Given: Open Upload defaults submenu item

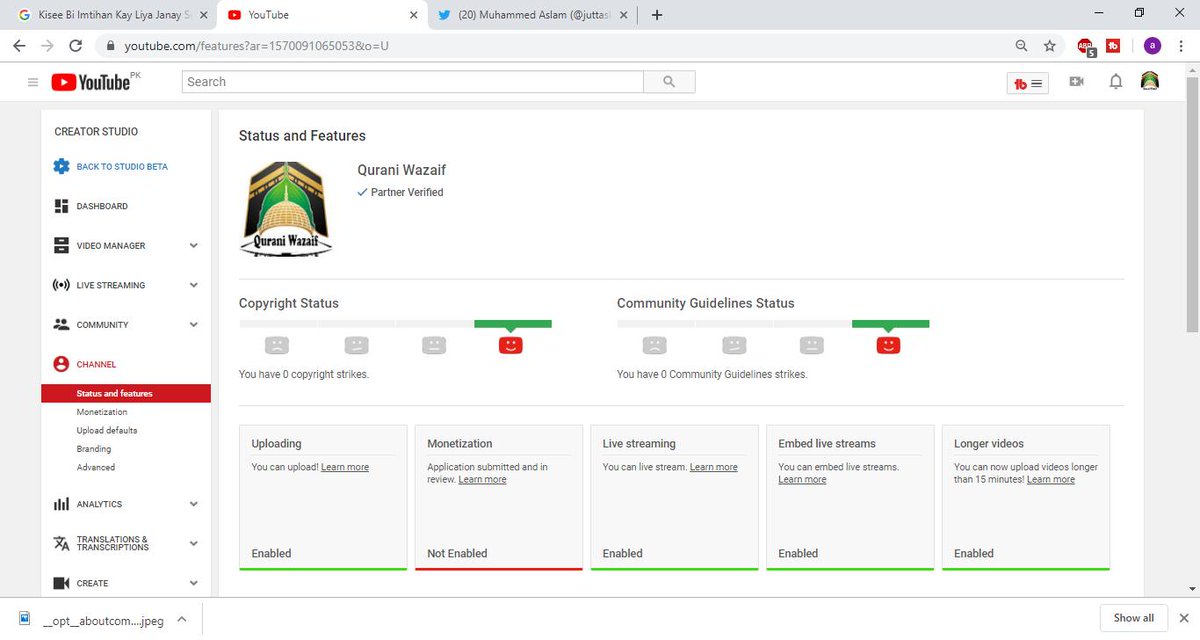Looking at the screenshot, I should [107, 430].
